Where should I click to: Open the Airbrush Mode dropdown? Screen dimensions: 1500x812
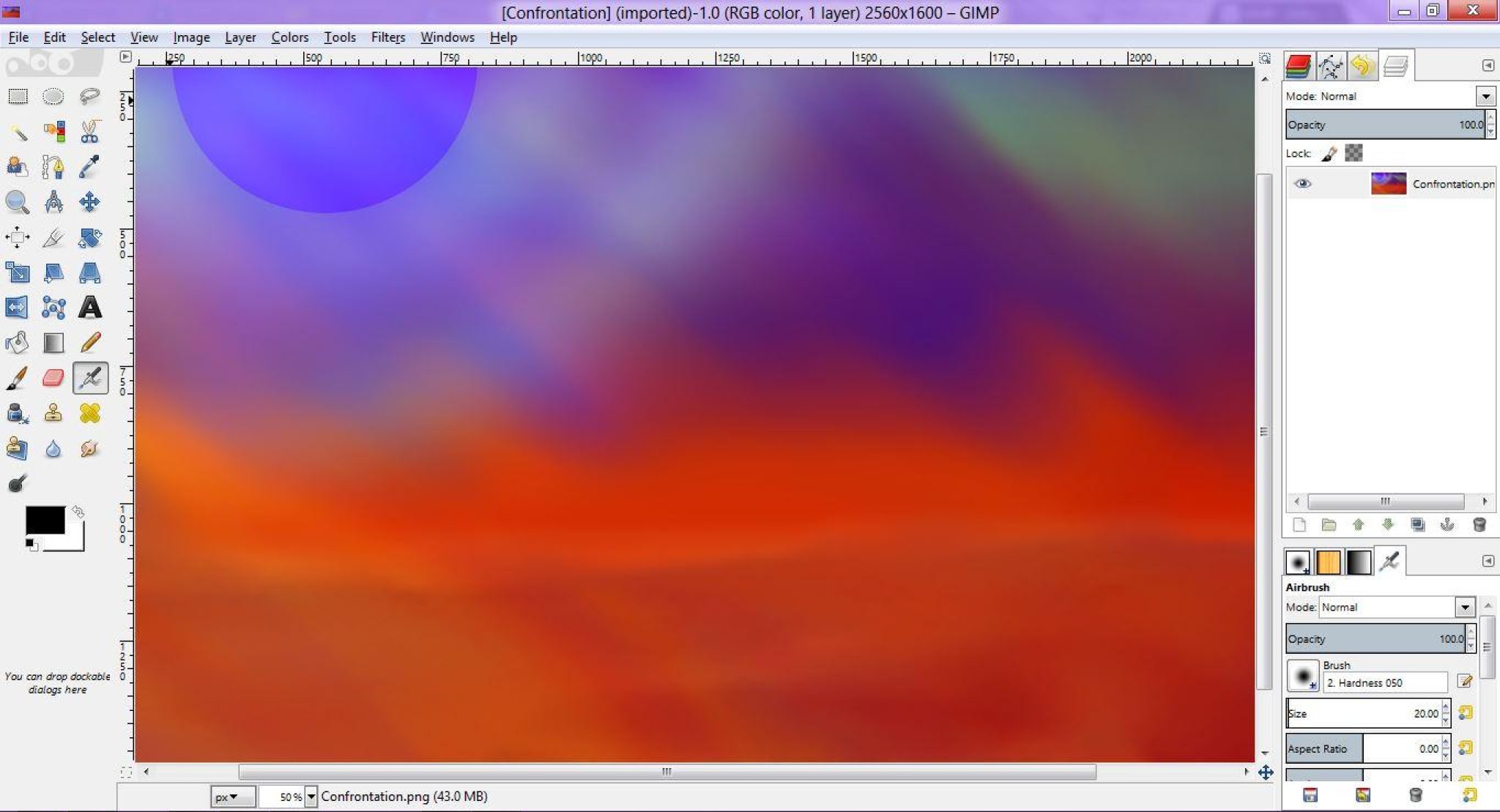pyautogui.click(x=1465, y=607)
